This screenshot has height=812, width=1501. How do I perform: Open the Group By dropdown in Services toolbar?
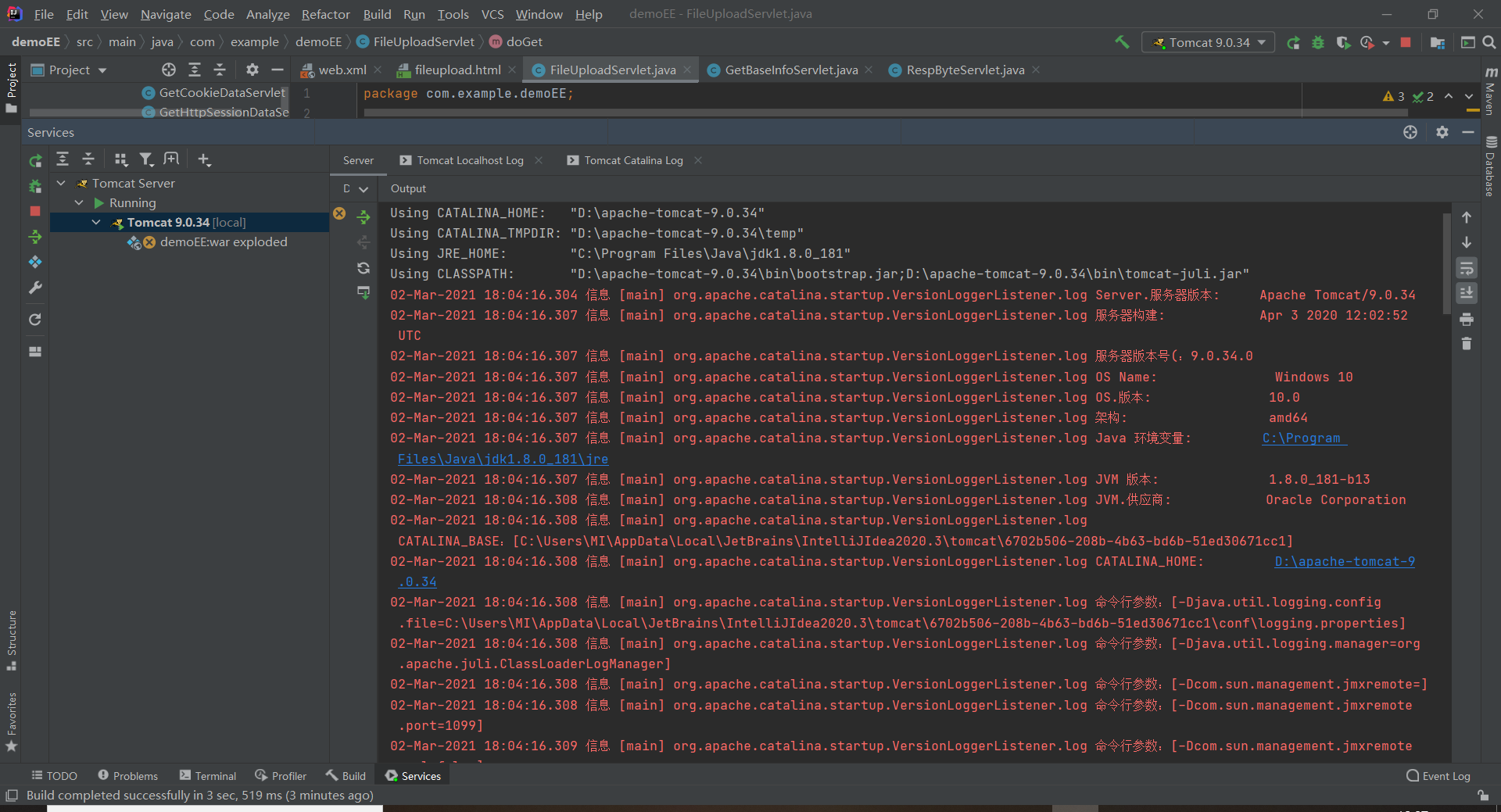[x=120, y=159]
